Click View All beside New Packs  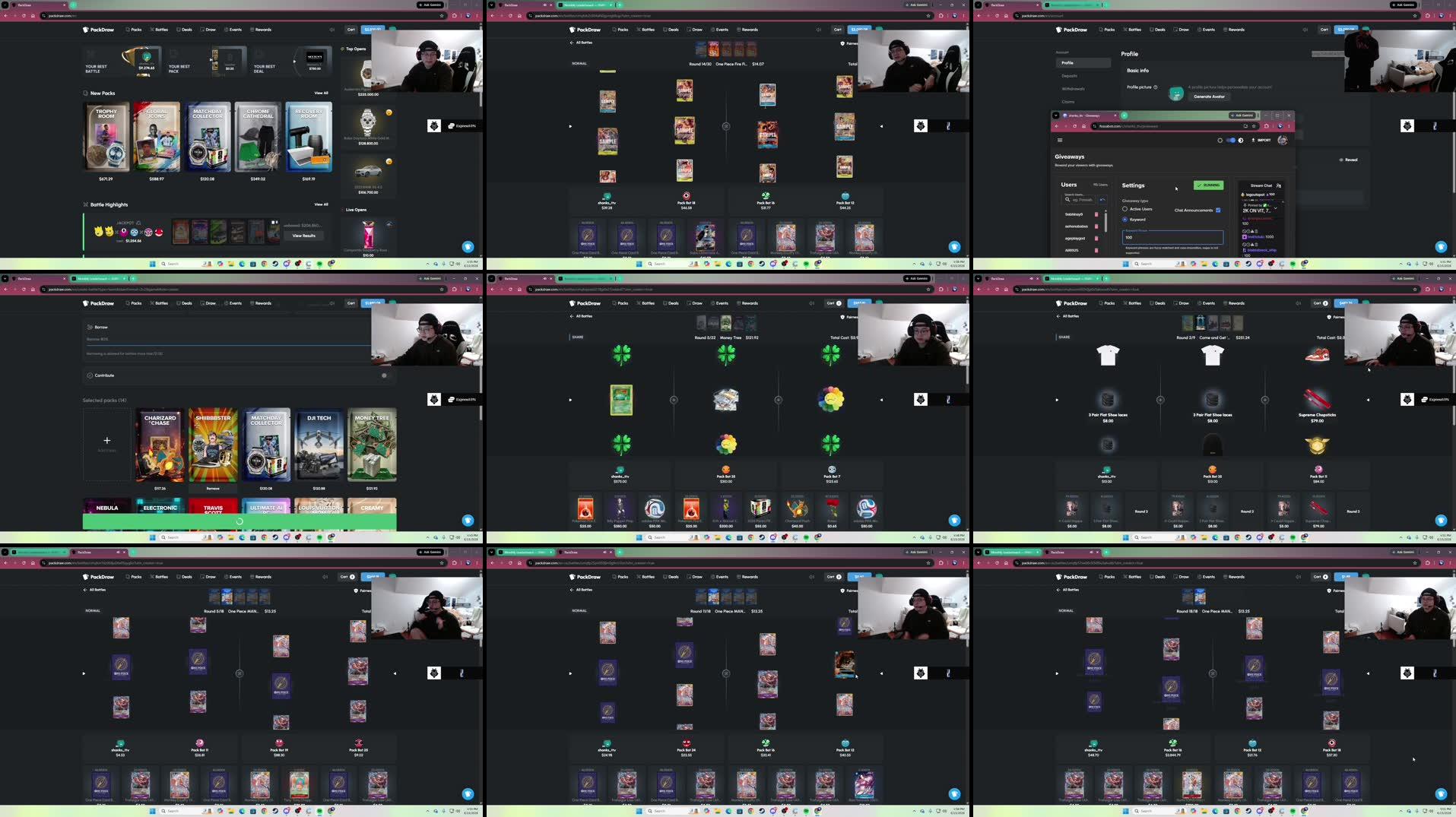[x=322, y=93]
